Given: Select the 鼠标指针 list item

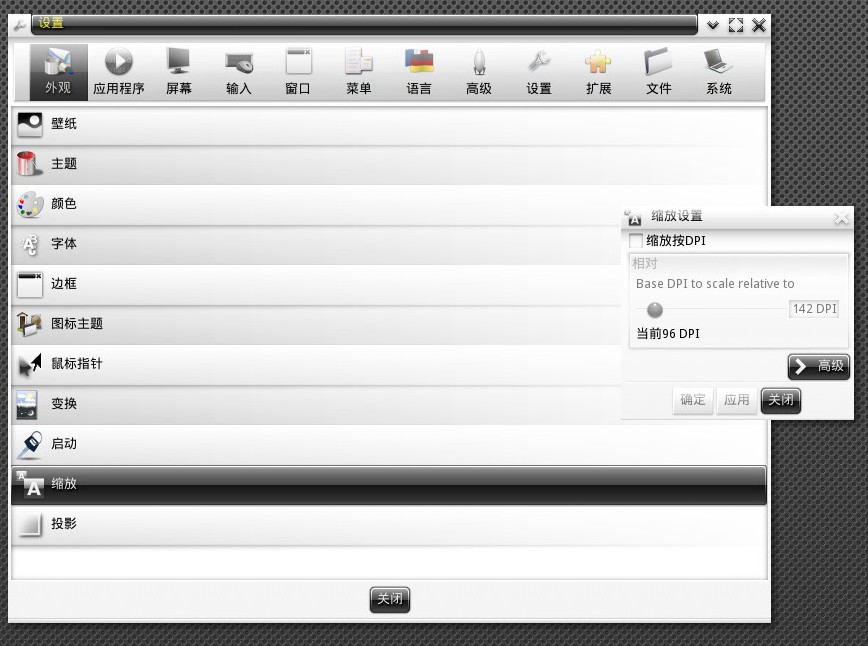Looking at the screenshot, I should point(316,364).
